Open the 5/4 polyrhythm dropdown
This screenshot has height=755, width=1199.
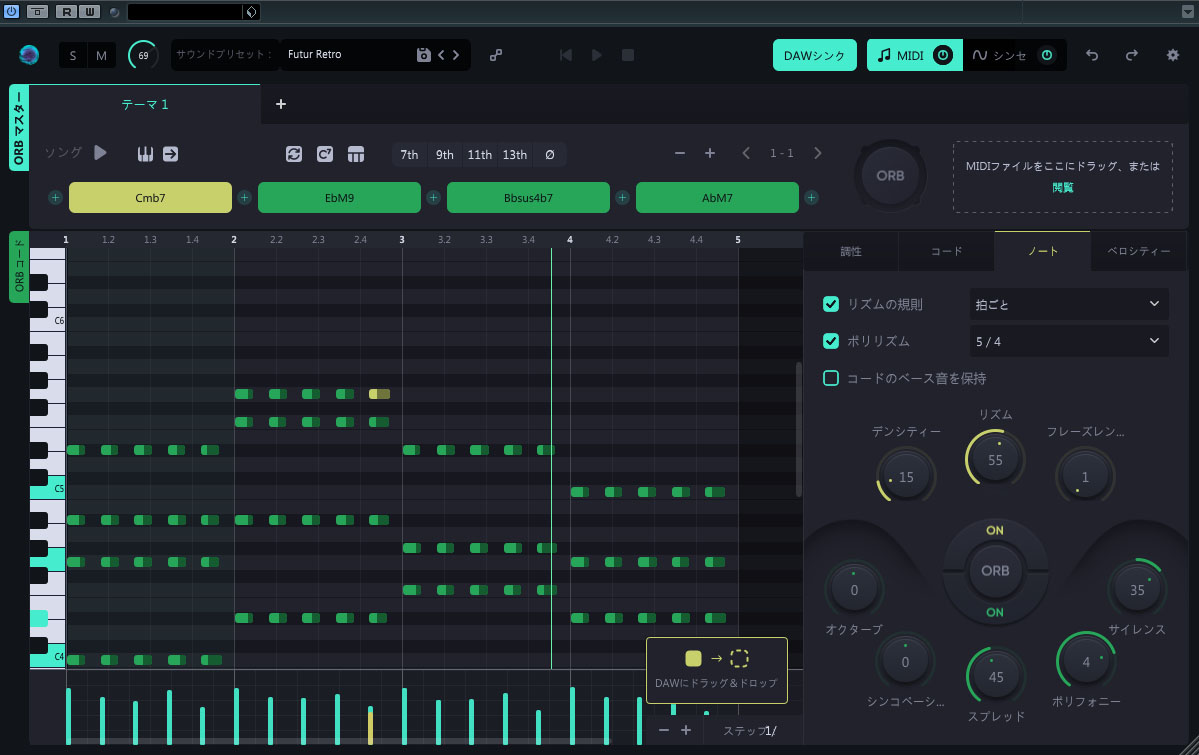[1068, 341]
